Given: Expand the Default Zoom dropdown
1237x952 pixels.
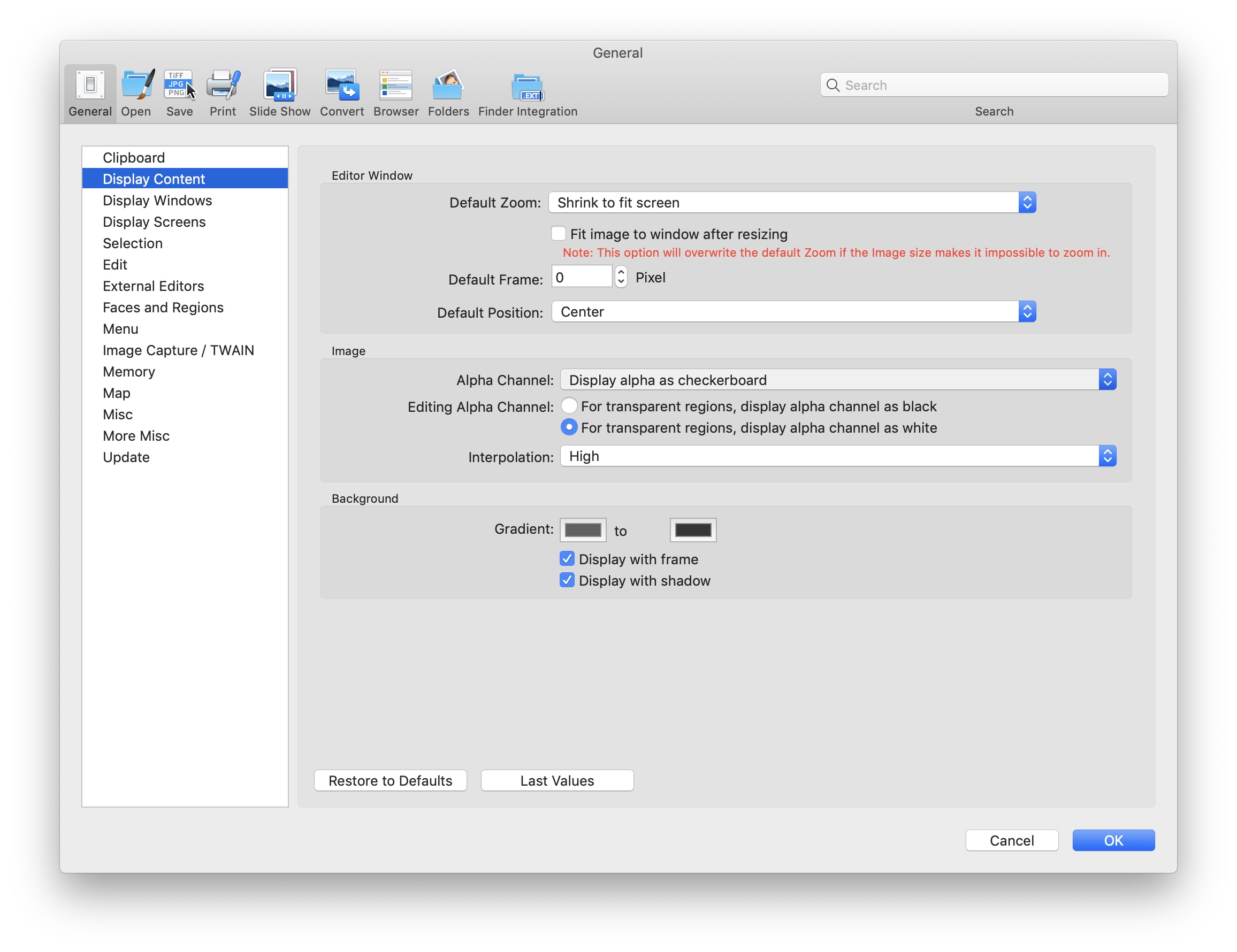Looking at the screenshot, I should 1026,202.
